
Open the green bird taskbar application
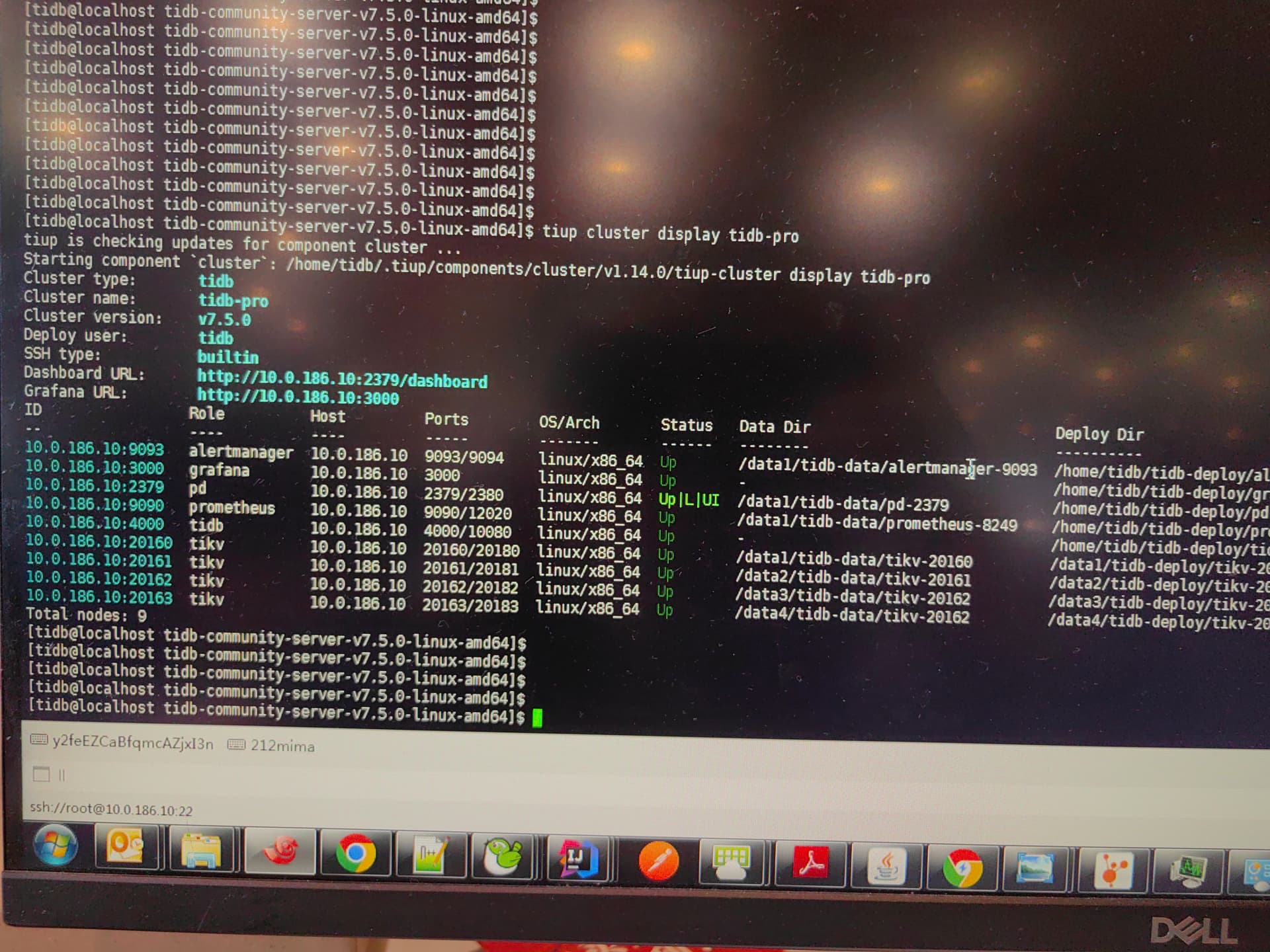pyautogui.click(x=504, y=857)
